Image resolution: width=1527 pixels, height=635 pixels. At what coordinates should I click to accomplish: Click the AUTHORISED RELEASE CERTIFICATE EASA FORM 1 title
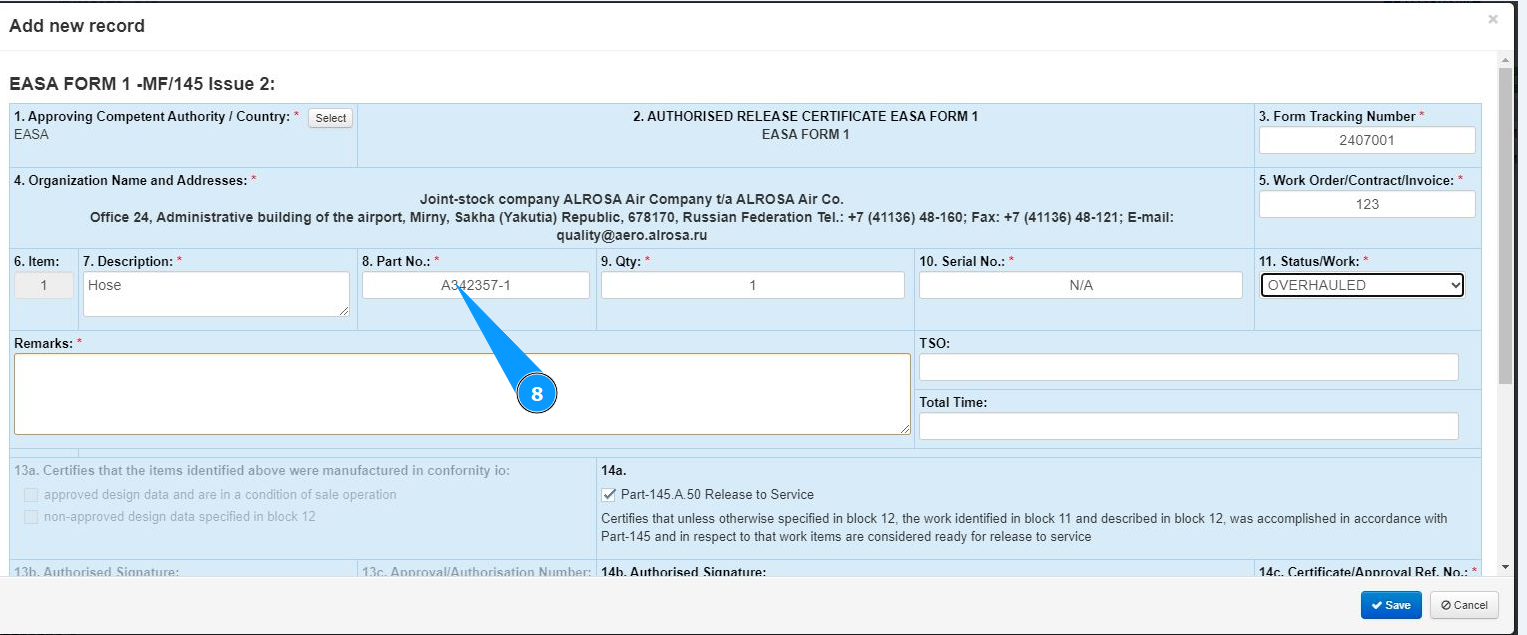pyautogui.click(x=805, y=116)
